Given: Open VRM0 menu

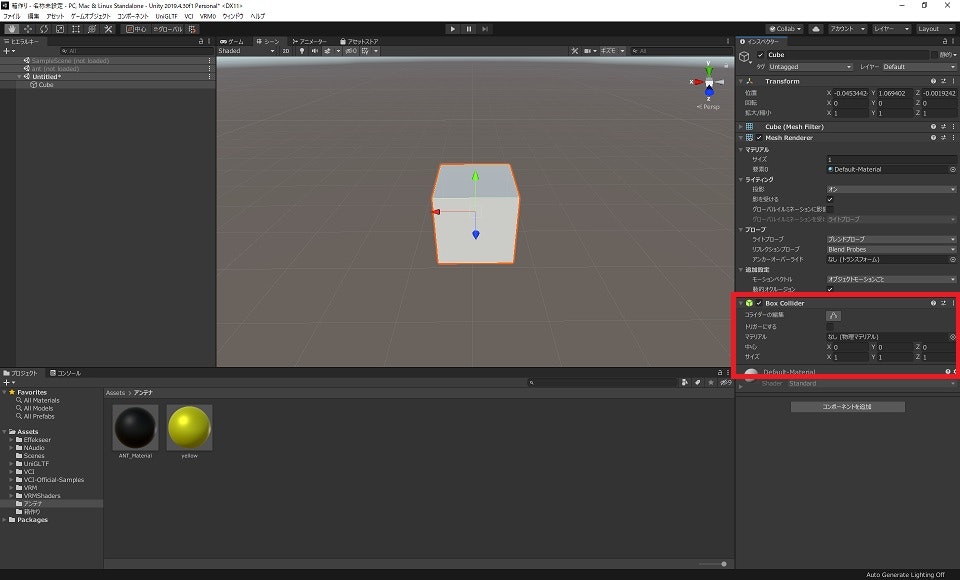Looking at the screenshot, I should [208, 17].
